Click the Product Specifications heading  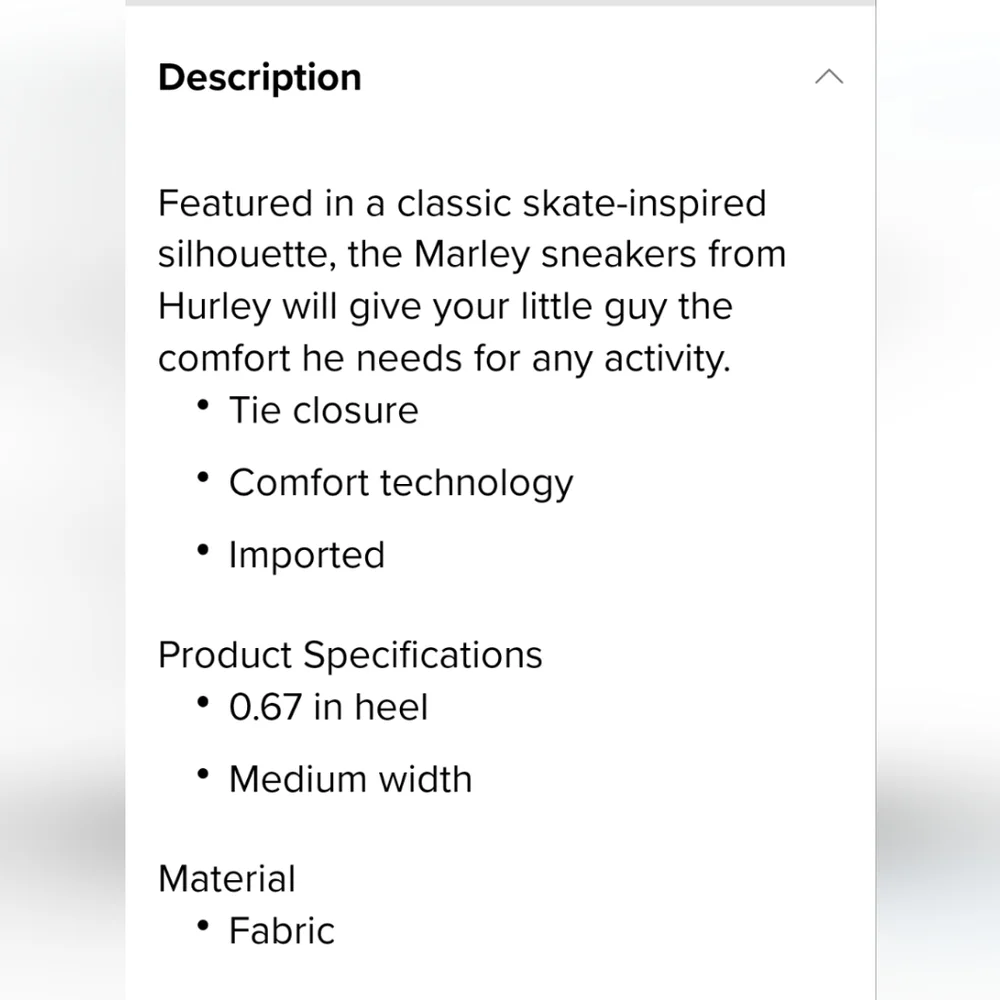350,655
